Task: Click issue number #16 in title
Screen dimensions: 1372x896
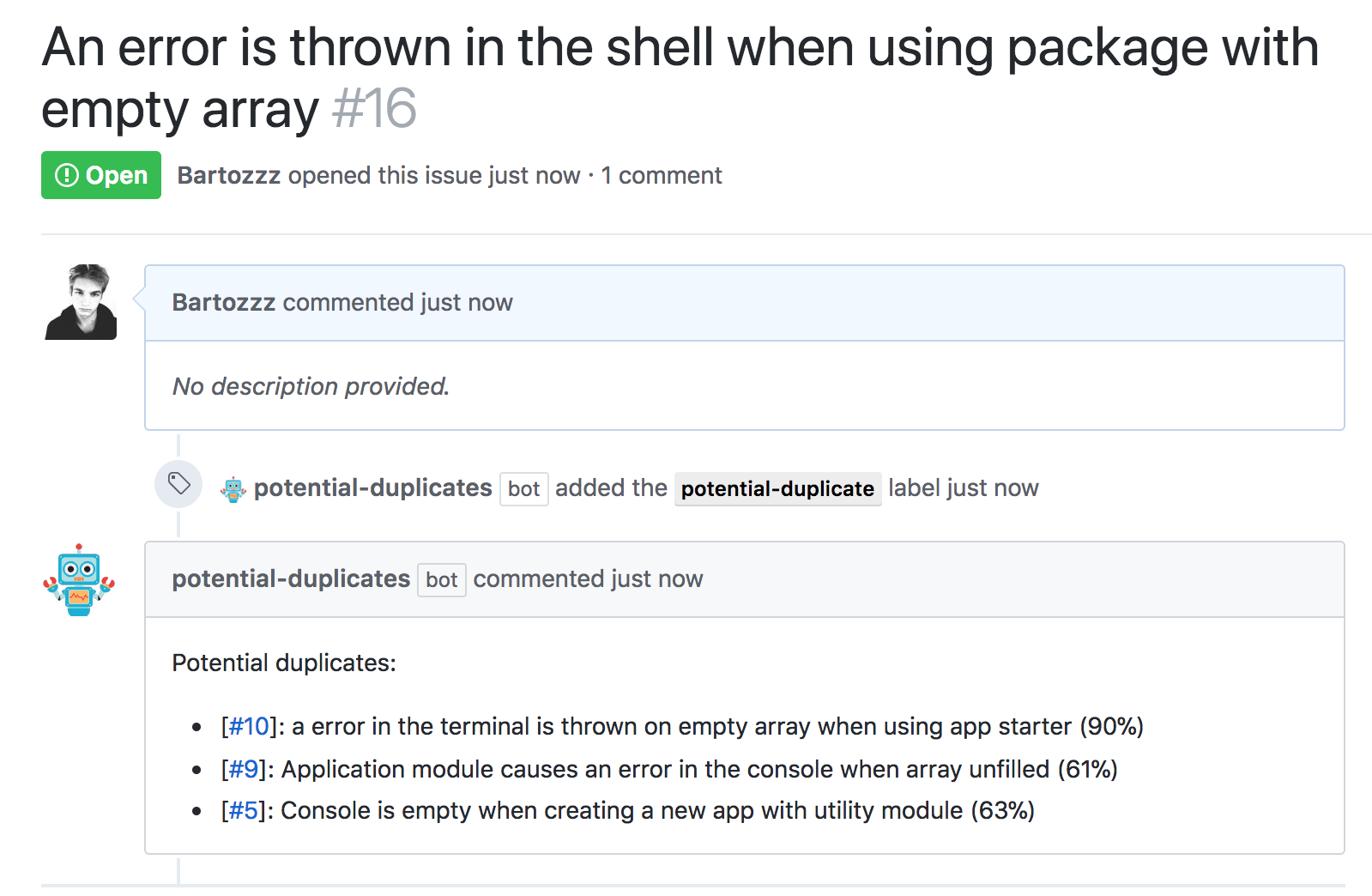Action: click(374, 109)
